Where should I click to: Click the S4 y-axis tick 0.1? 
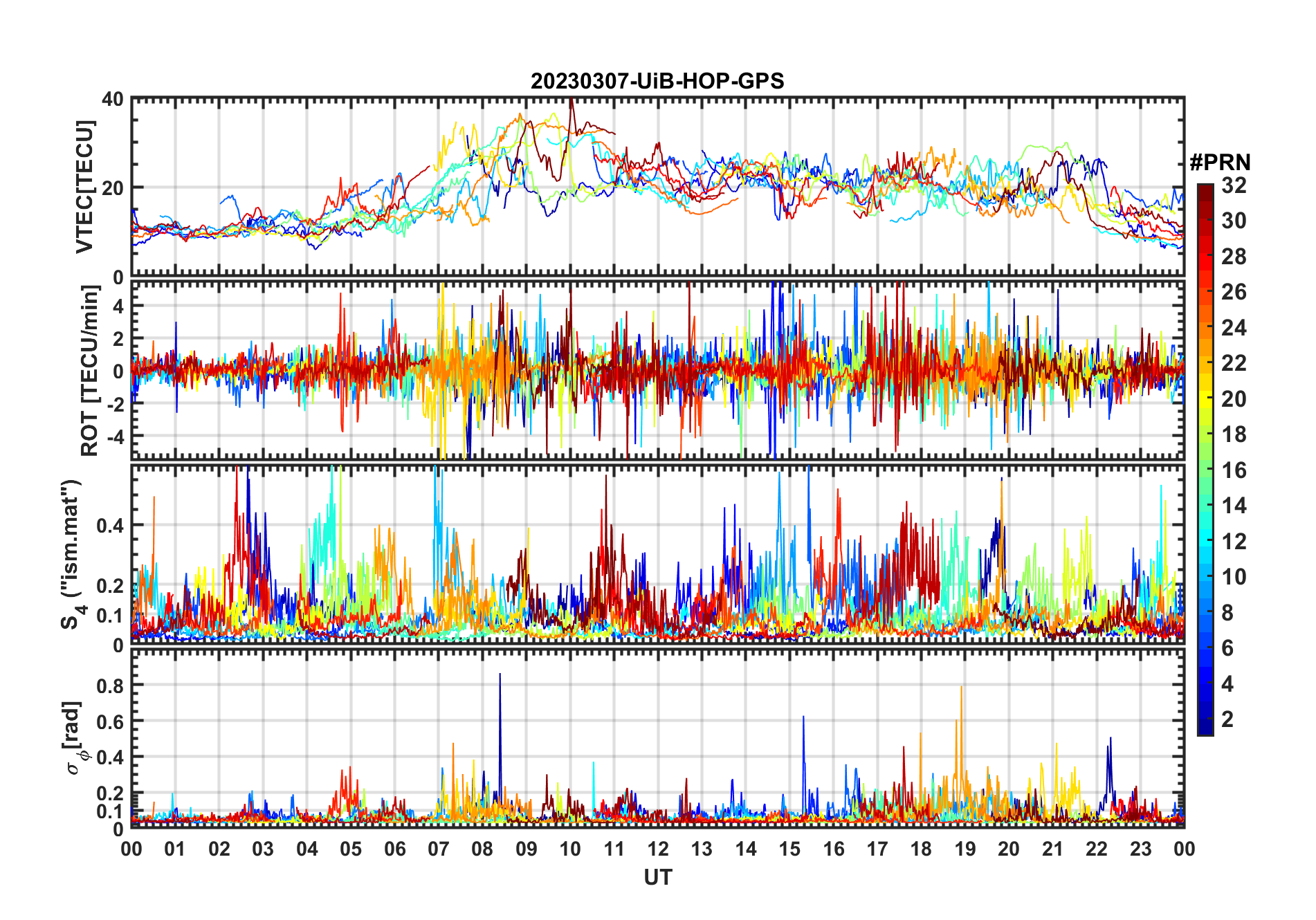pos(110,615)
